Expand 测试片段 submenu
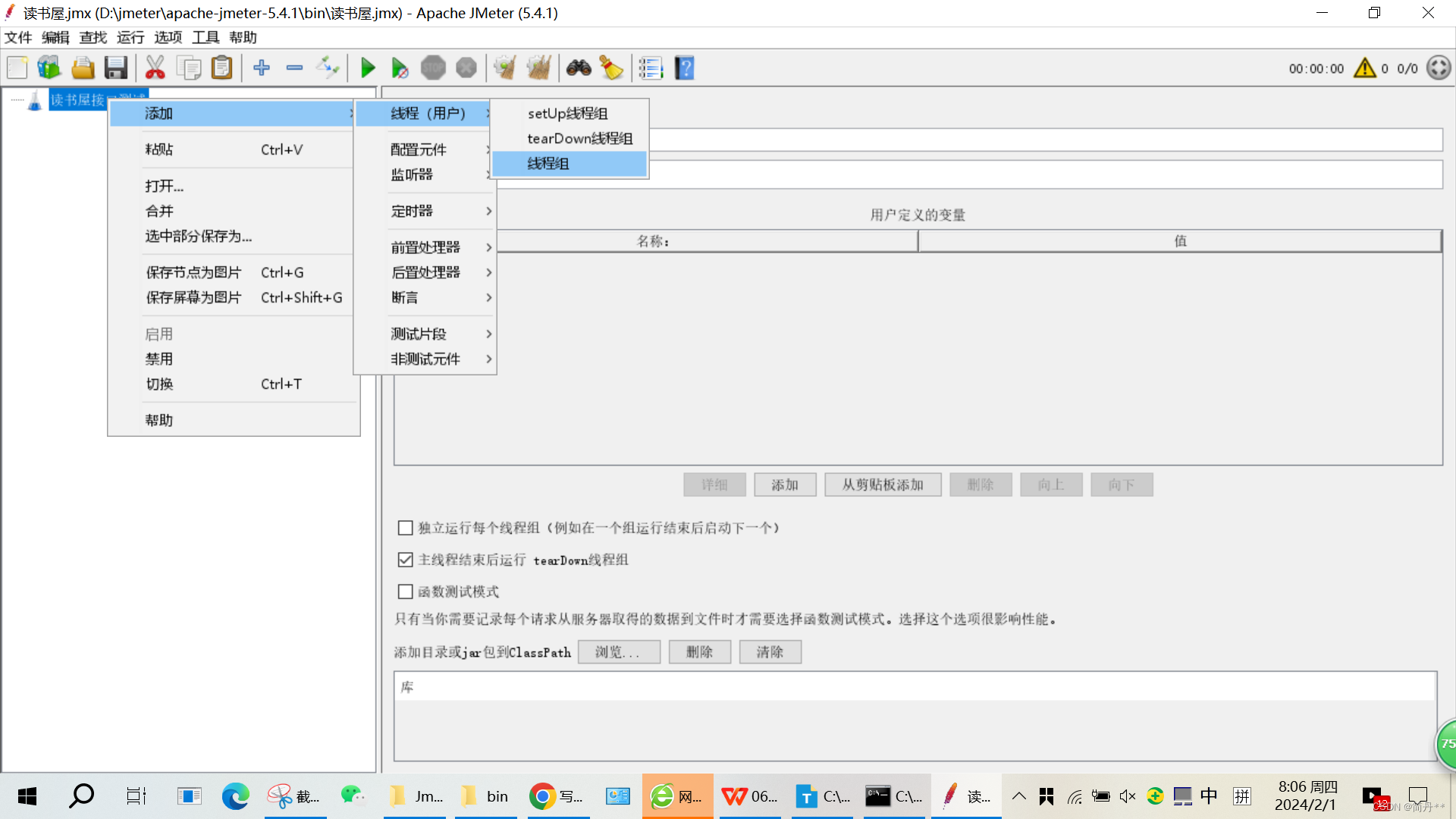Viewport: 1456px width, 819px height. click(425, 334)
